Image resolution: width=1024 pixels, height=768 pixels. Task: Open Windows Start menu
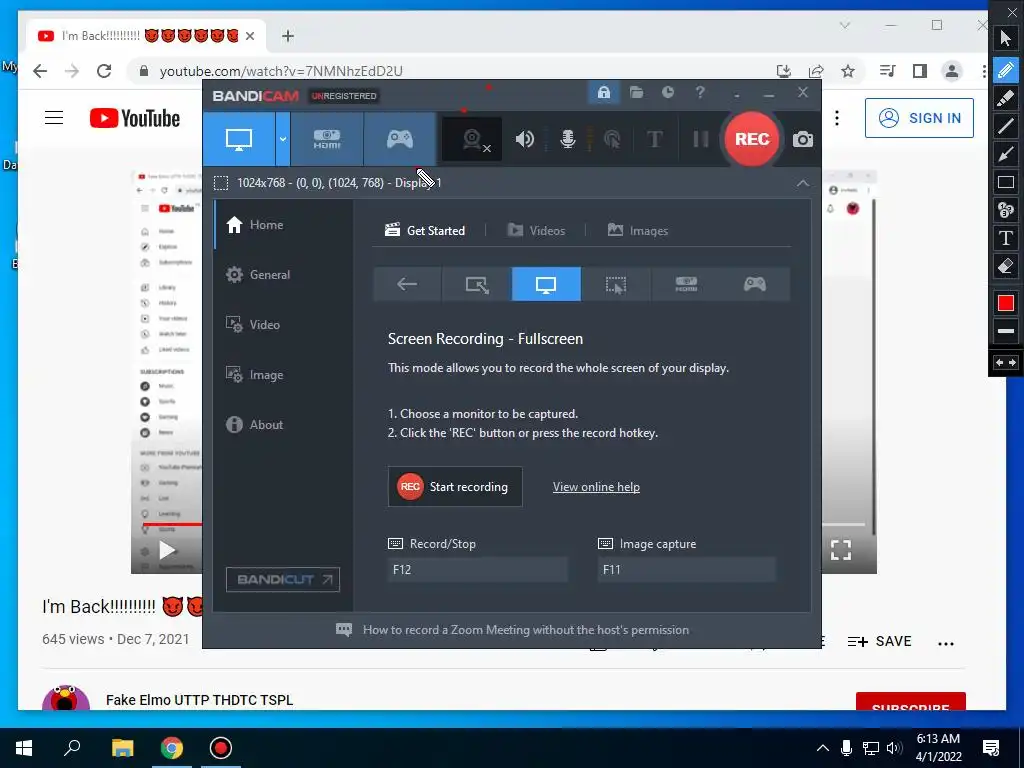[x=24, y=748]
